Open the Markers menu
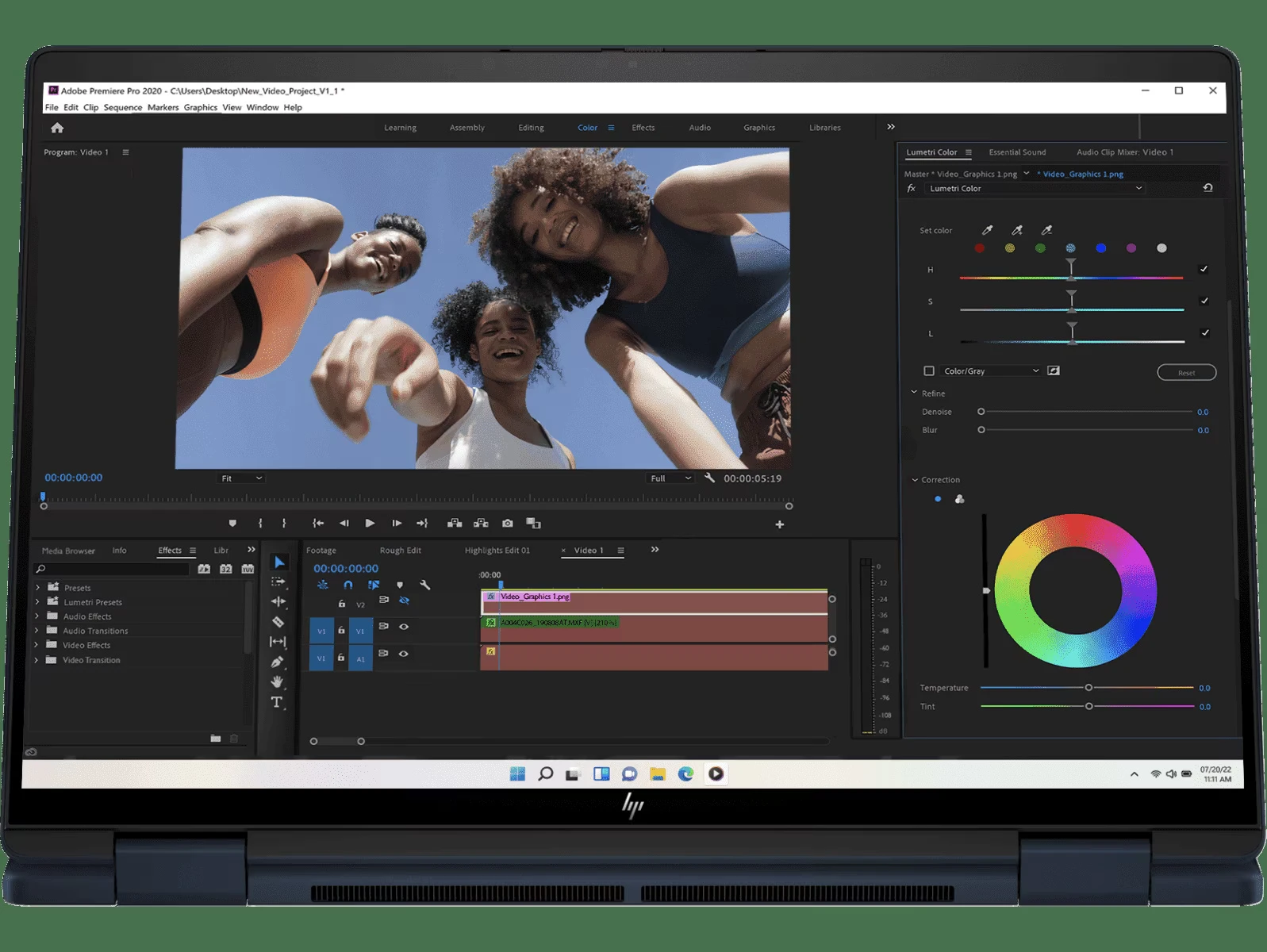 pos(163,108)
